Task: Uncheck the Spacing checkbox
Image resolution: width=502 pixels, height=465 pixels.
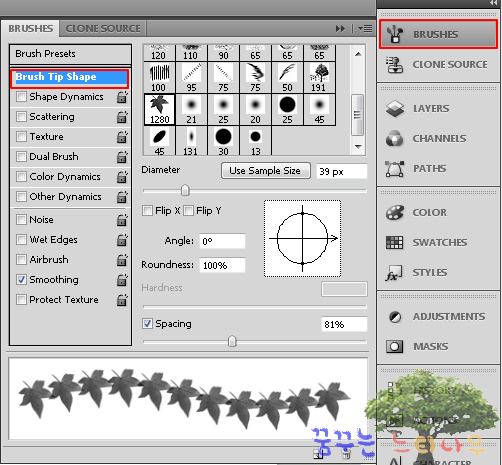Action: 147,324
